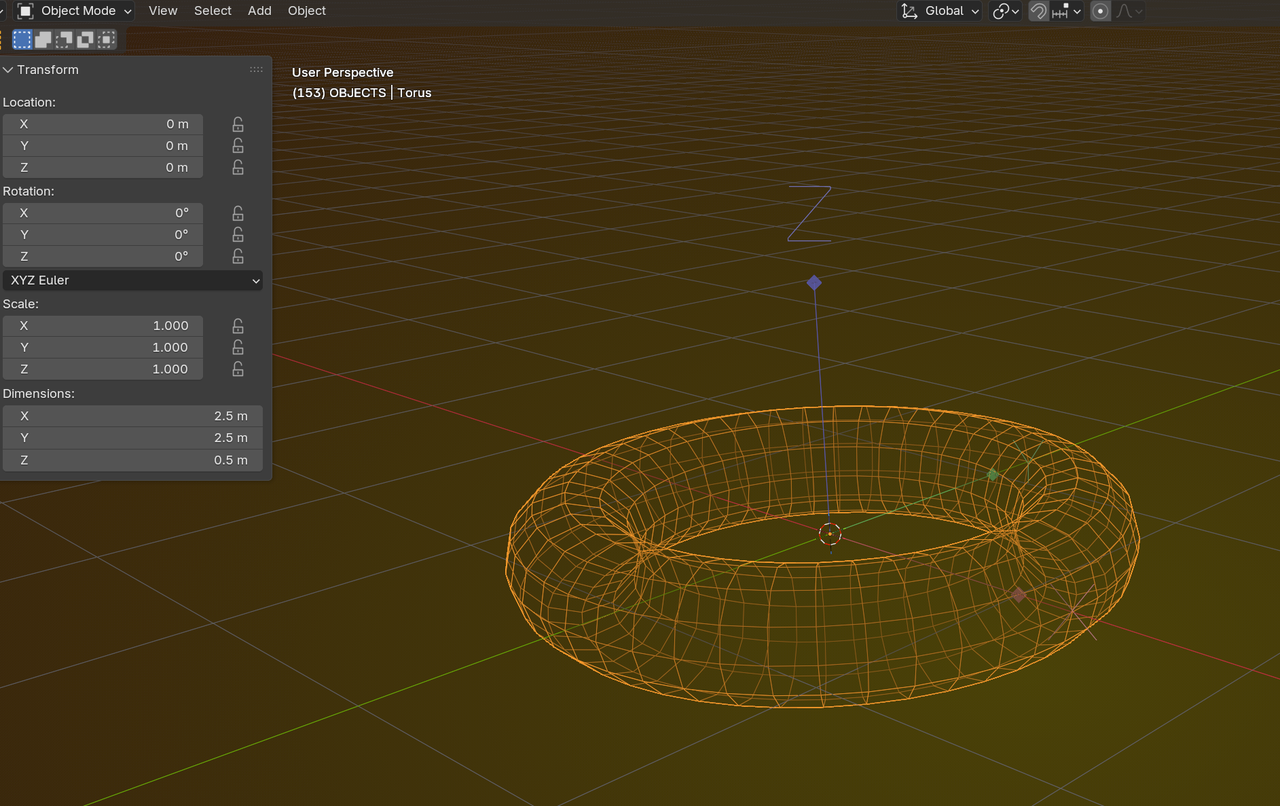
Task: Open the Proportional Editing falloff curve dropdown
Action: click(1130, 11)
